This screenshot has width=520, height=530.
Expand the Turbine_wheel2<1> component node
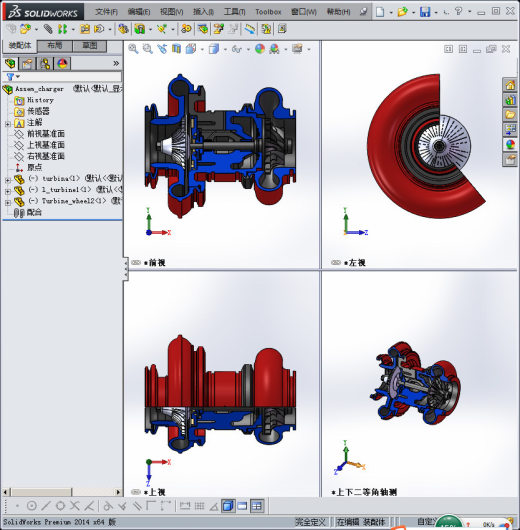(x=8, y=202)
